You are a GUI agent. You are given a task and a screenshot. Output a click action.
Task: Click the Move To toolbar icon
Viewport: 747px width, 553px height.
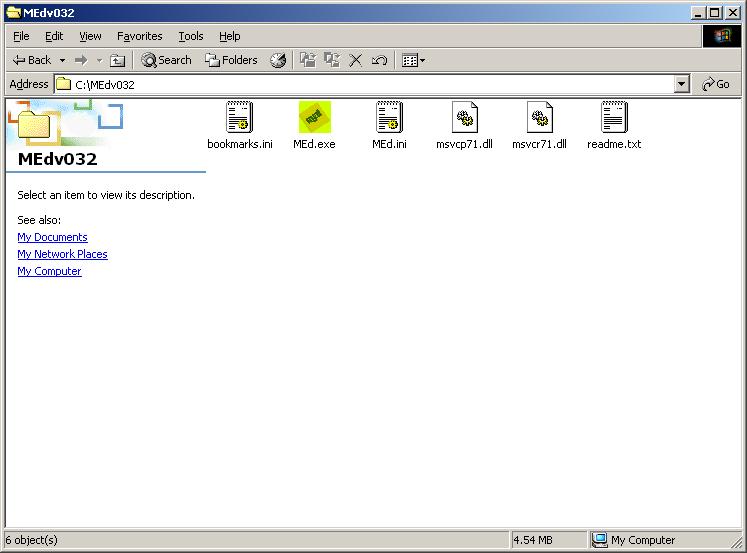click(308, 60)
